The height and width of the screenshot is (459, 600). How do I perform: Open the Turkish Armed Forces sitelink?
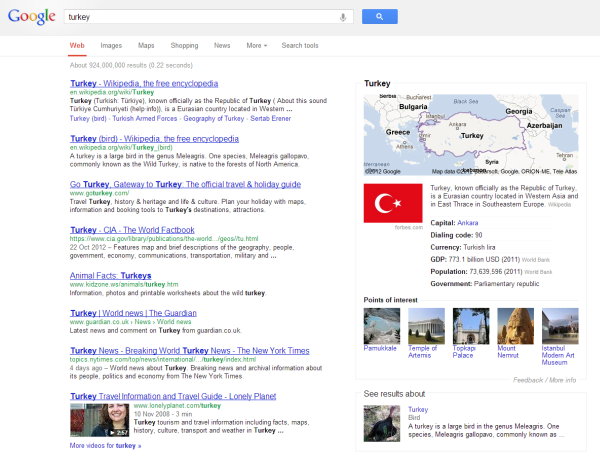tap(145, 119)
